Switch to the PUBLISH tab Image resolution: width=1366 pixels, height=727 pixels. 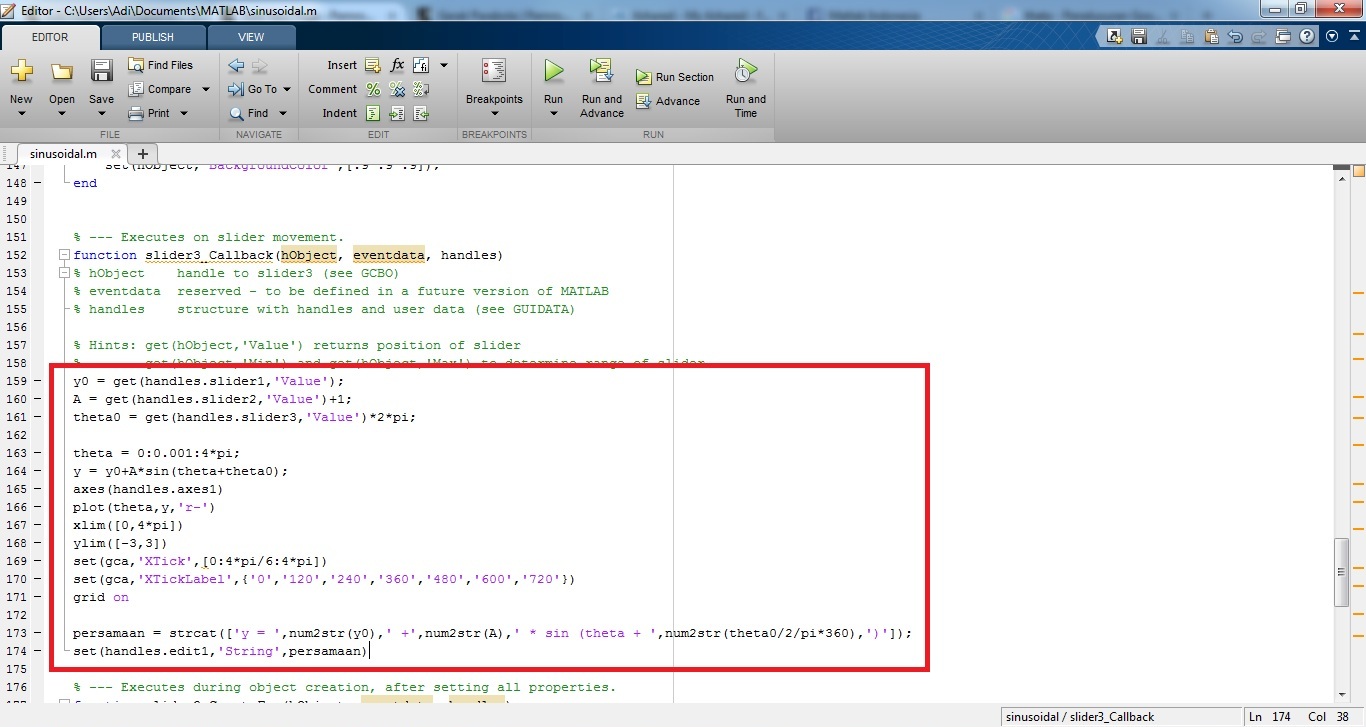click(152, 37)
